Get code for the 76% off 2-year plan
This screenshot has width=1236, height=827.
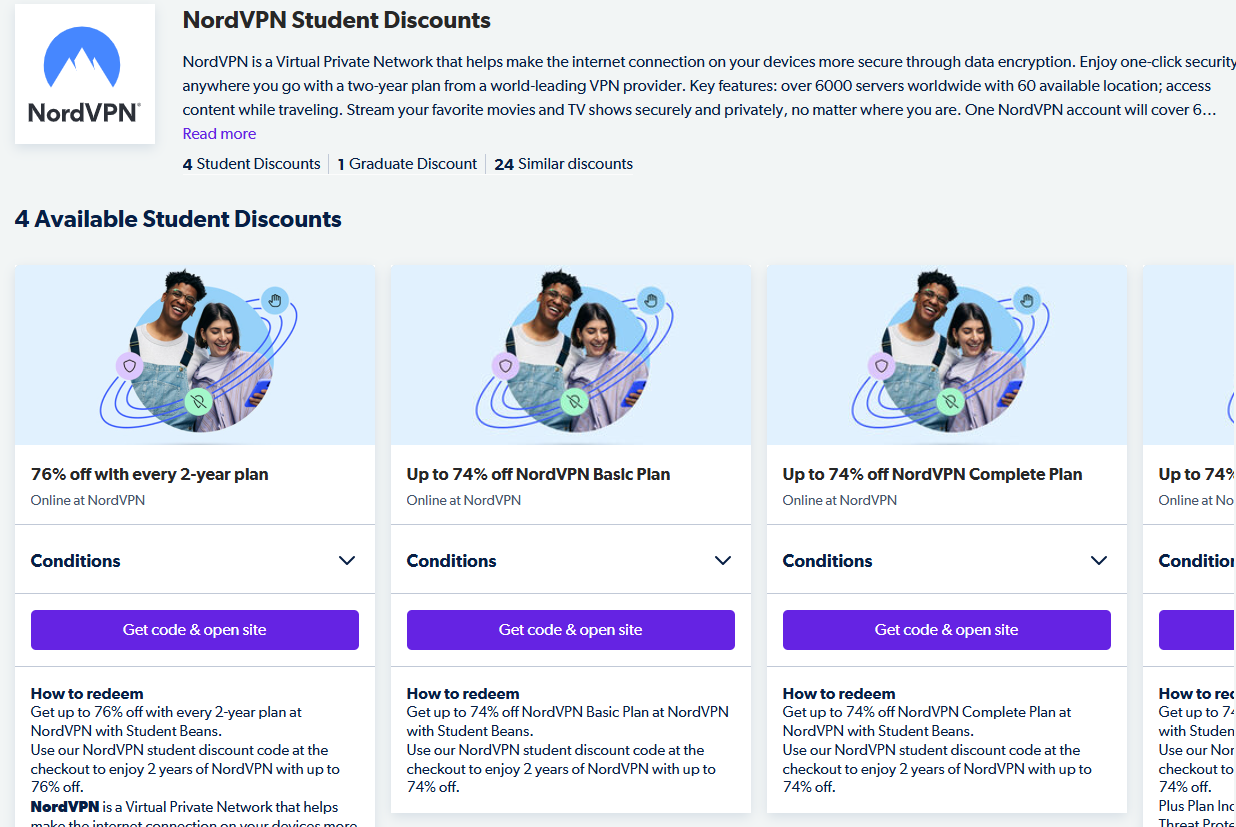point(194,629)
